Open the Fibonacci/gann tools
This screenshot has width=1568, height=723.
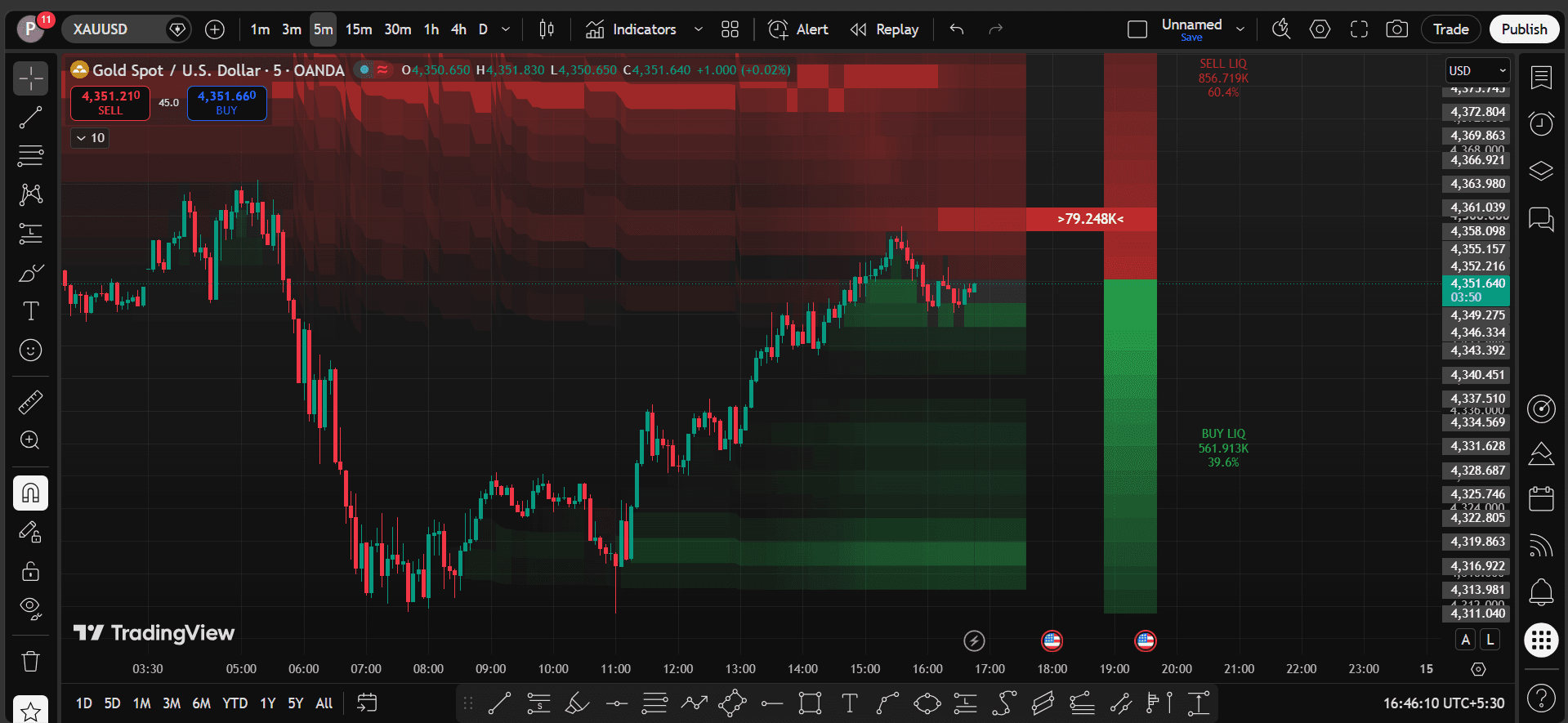click(31, 155)
